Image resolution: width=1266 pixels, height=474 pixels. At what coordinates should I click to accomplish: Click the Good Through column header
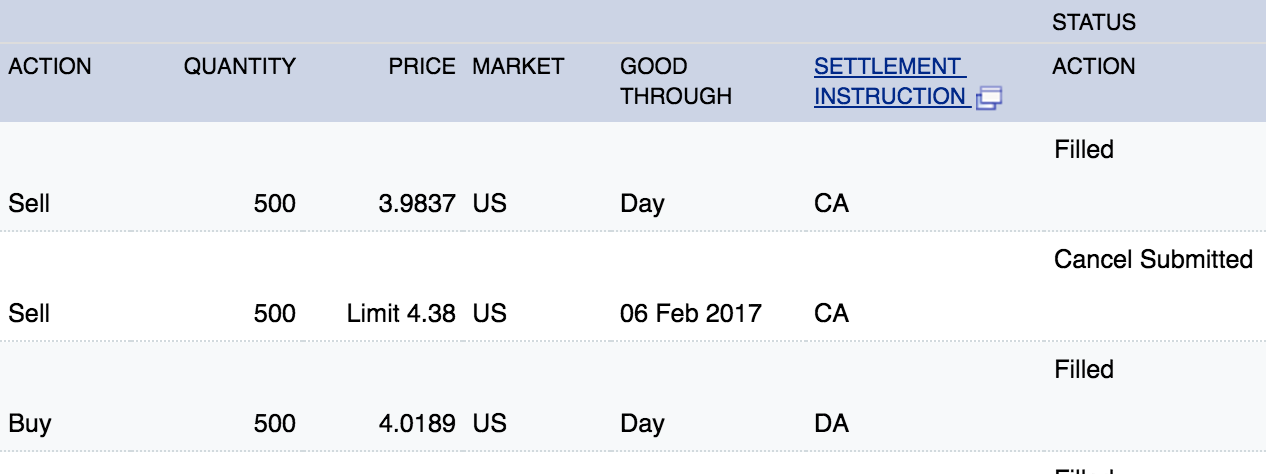(676, 81)
